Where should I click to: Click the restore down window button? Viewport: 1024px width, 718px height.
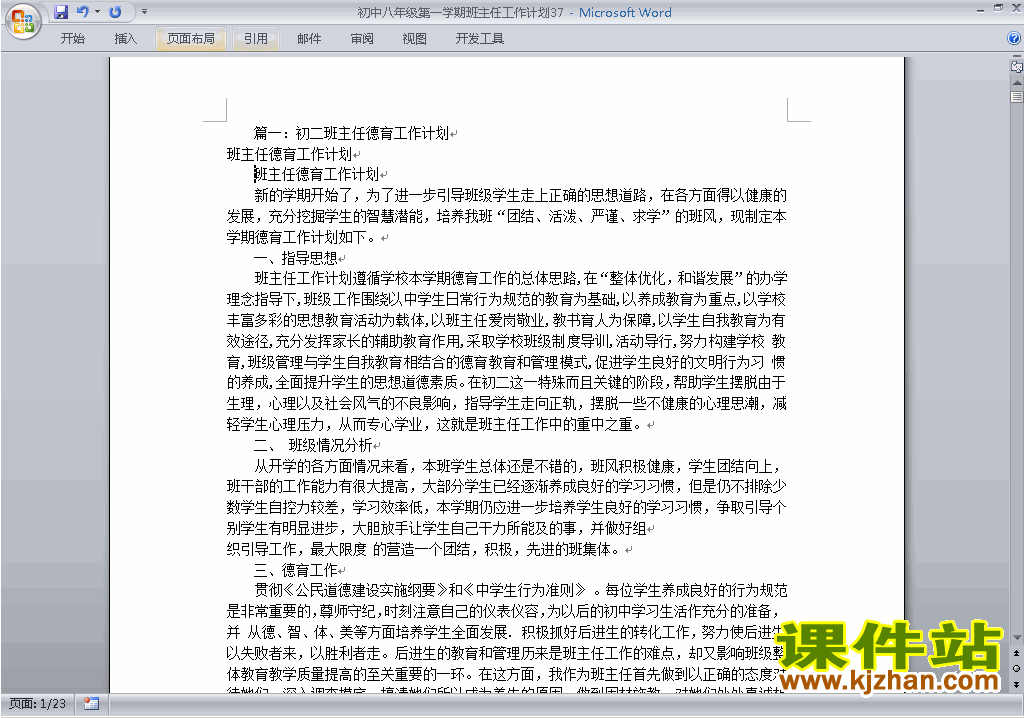pos(998,8)
